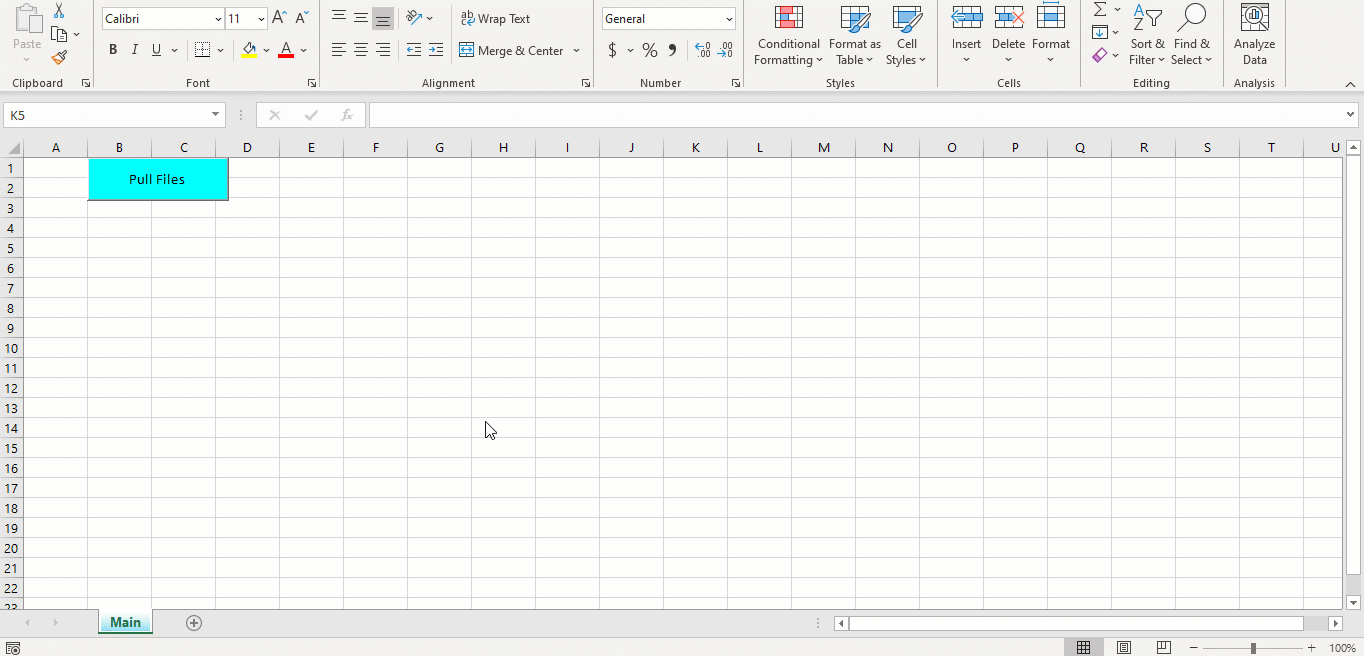Click the Pull Files button

[158, 179]
